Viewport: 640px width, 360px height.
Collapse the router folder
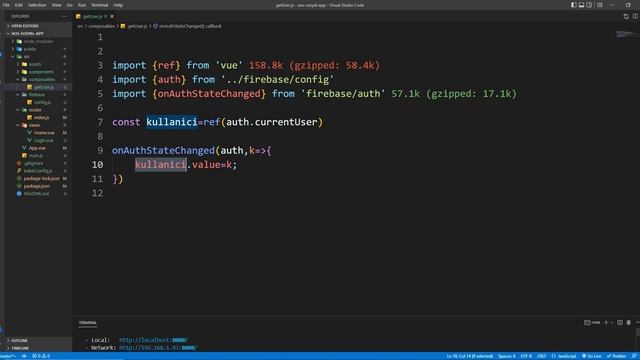pyautogui.click(x=37, y=110)
